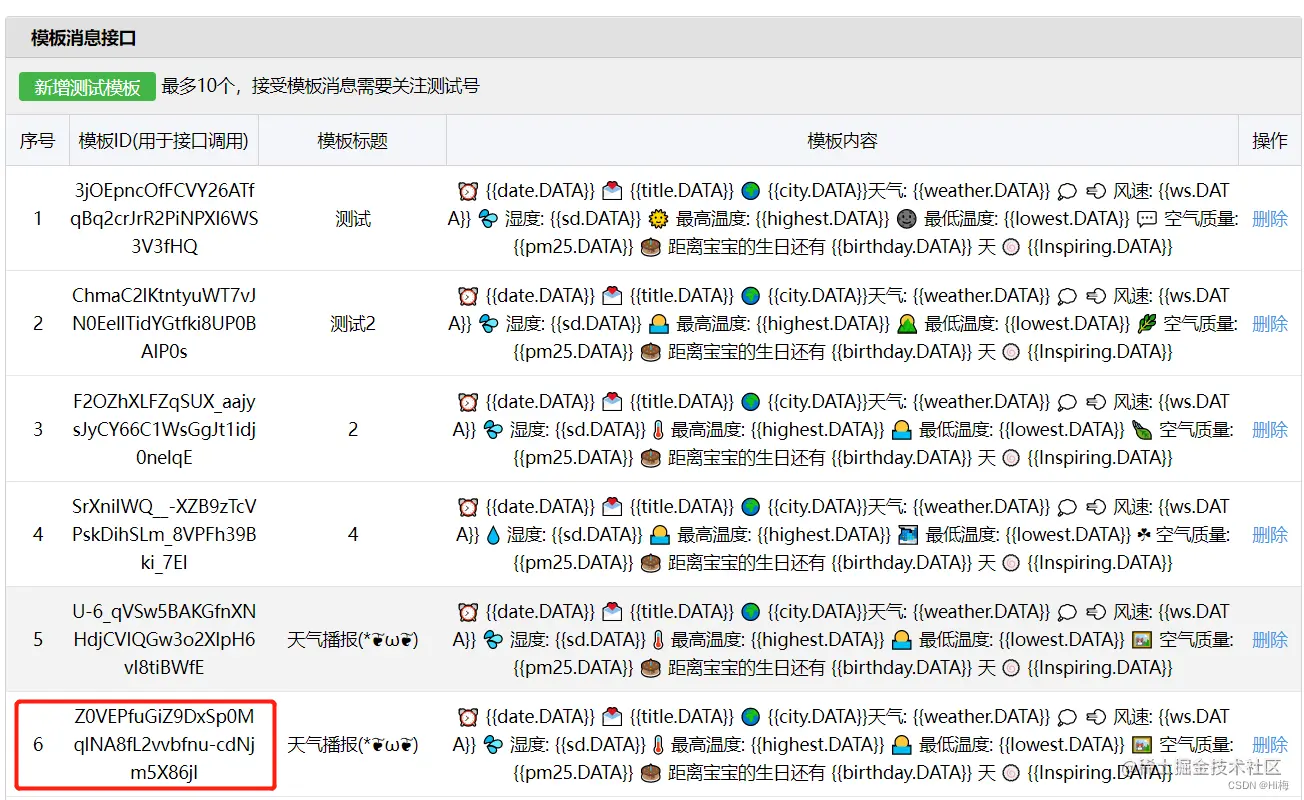Click the template content cell of row 5
The image size is (1304, 800).
[843, 640]
